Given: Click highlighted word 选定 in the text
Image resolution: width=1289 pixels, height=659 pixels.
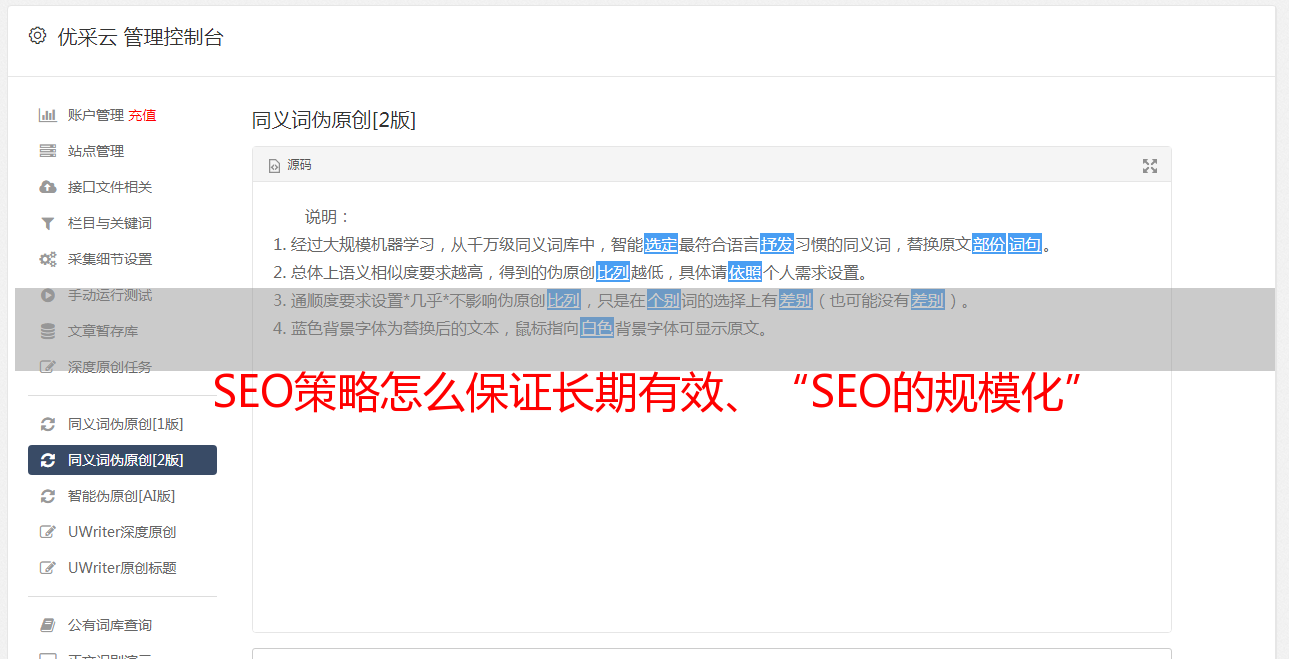Looking at the screenshot, I should coord(661,244).
